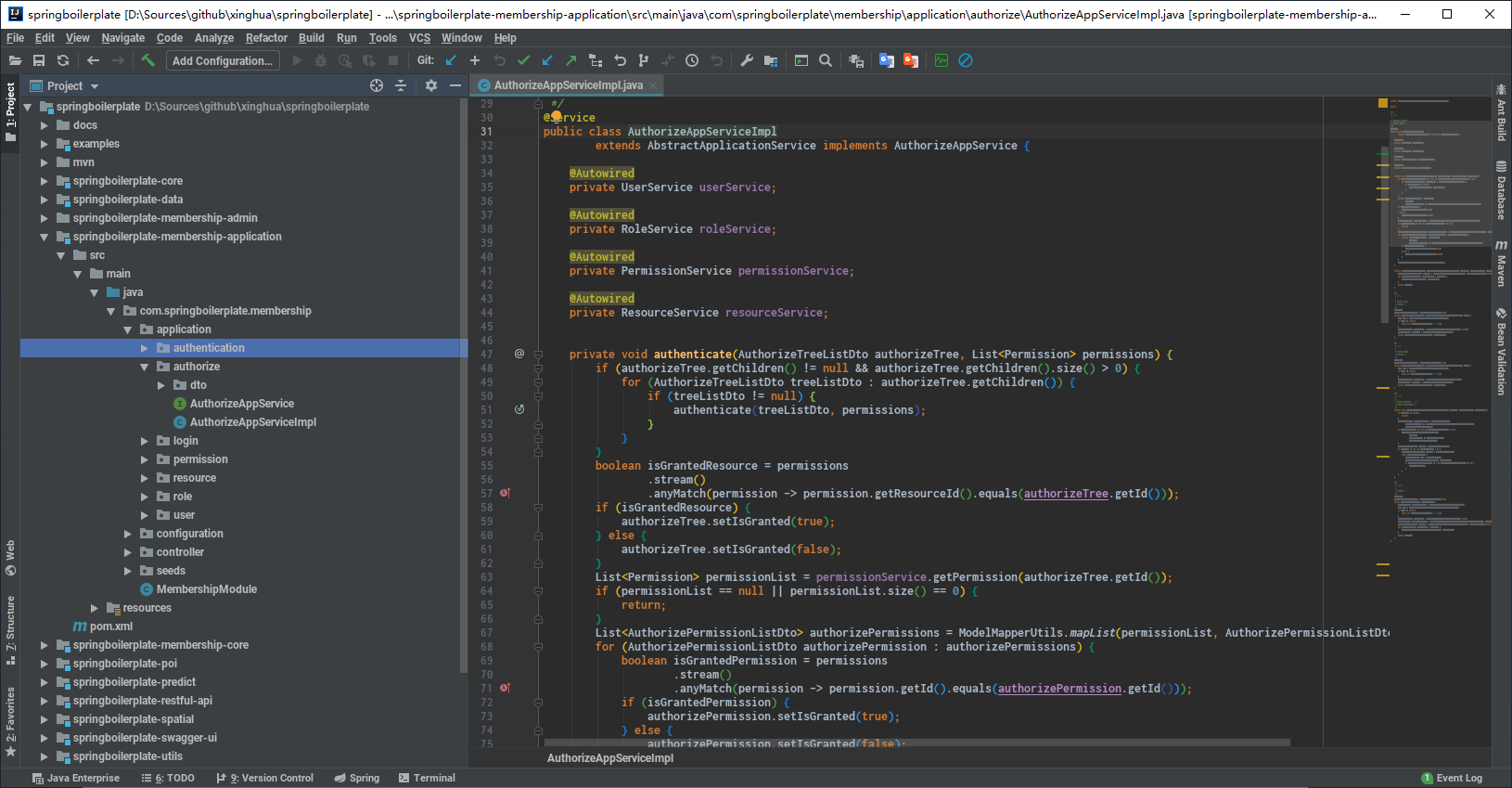Click the blue circle-slash icon in toolbar

click(x=966, y=60)
